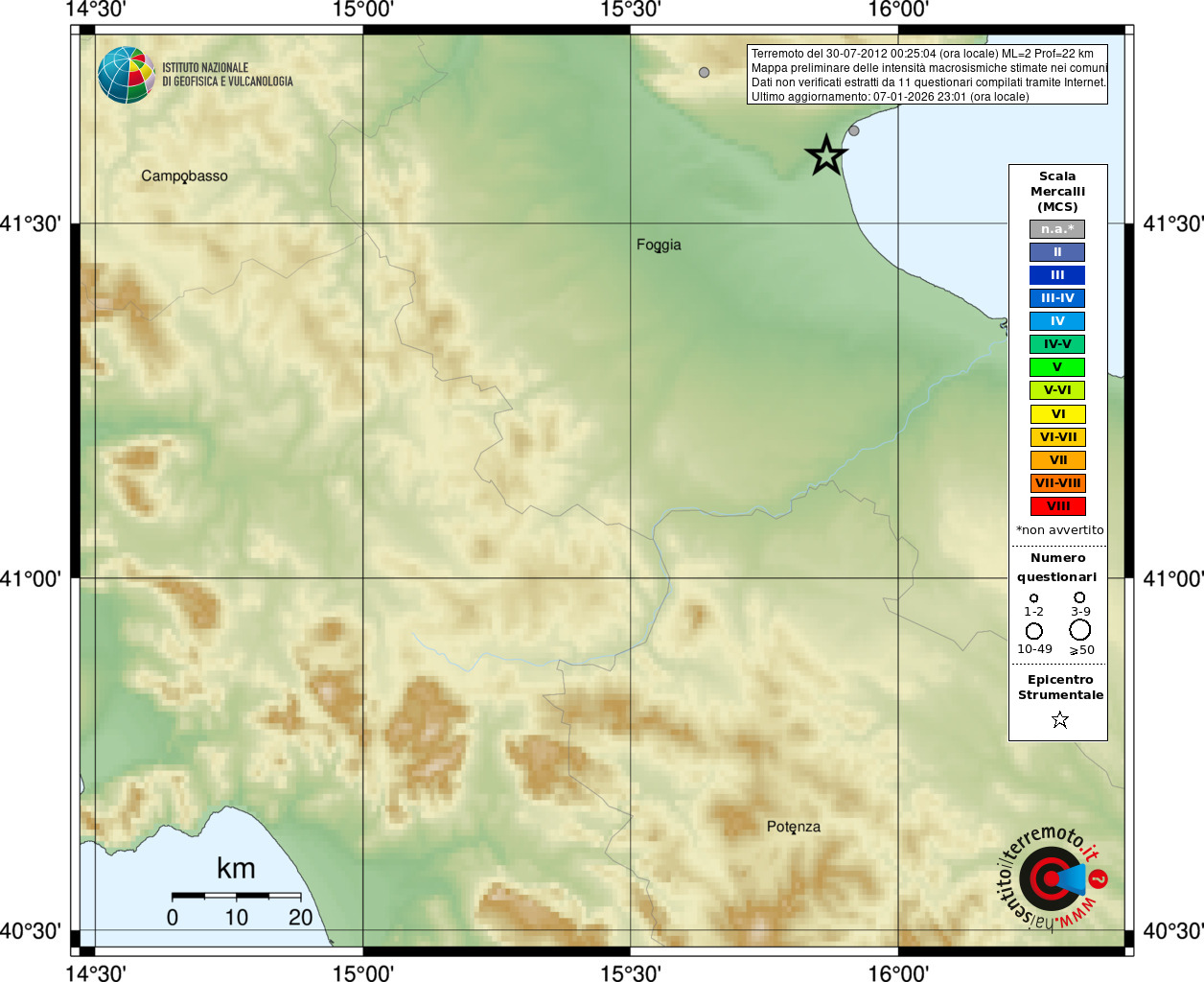Click the Campobasso city label
This screenshot has width=1204, height=982.
tap(184, 176)
